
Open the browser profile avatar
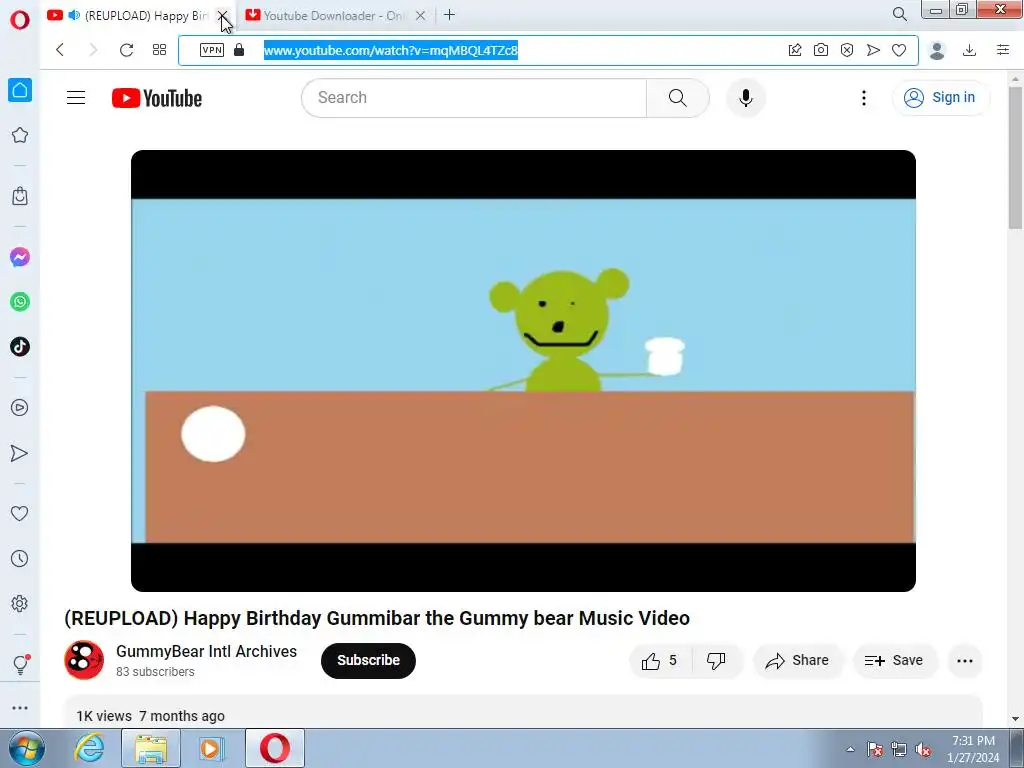click(937, 50)
